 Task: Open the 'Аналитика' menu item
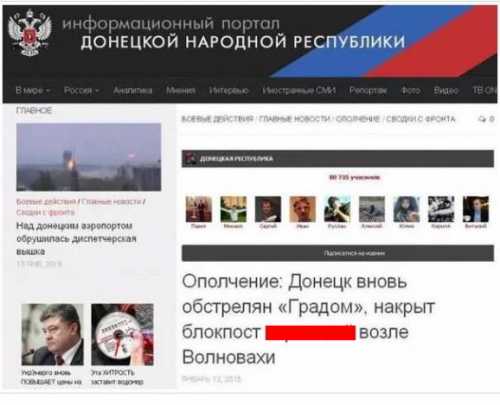(x=133, y=90)
